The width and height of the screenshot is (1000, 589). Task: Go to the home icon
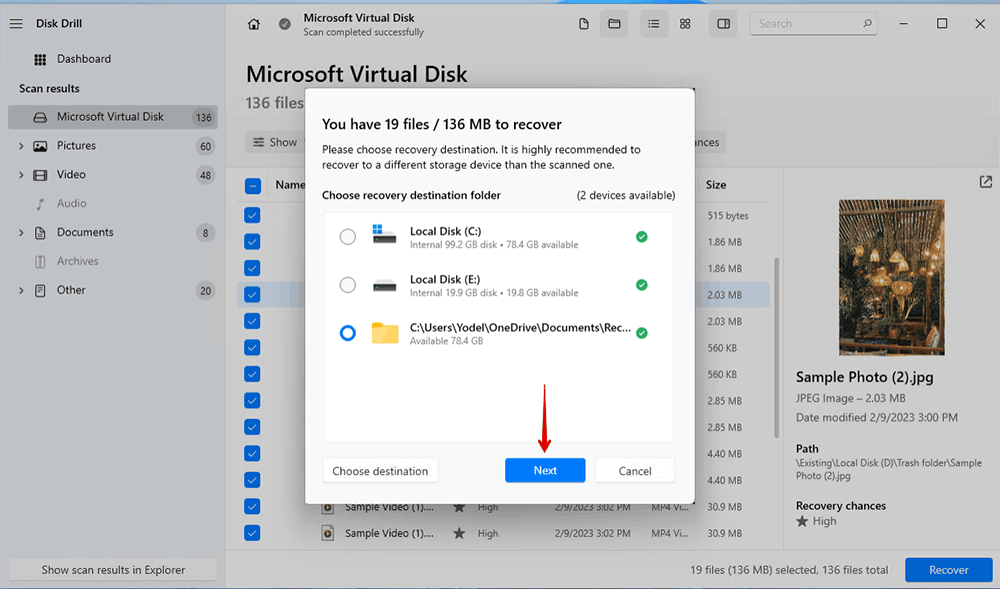254,24
